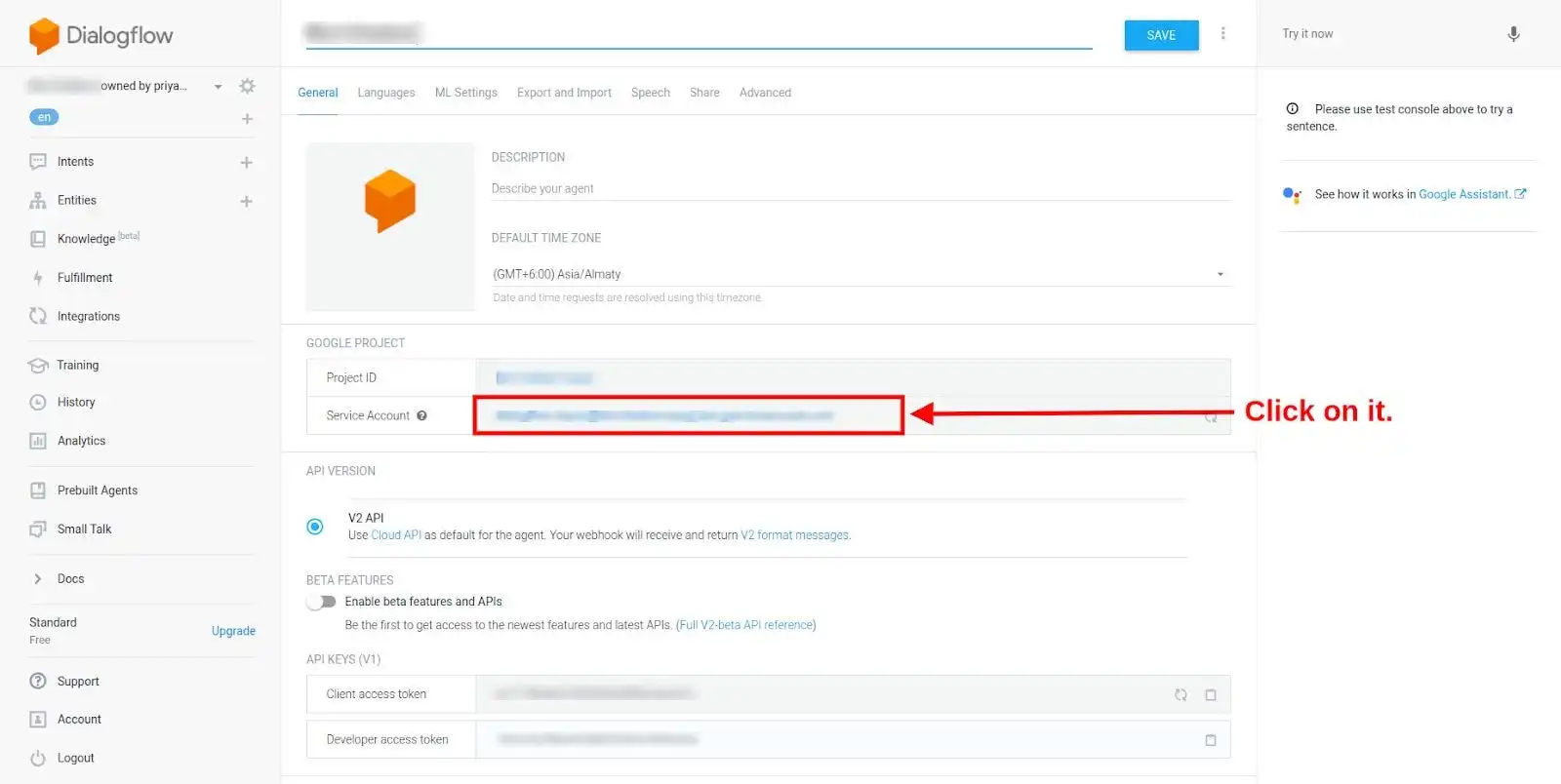Switch to the Share tab
Image resolution: width=1561 pixels, height=784 pixels.
tap(704, 93)
